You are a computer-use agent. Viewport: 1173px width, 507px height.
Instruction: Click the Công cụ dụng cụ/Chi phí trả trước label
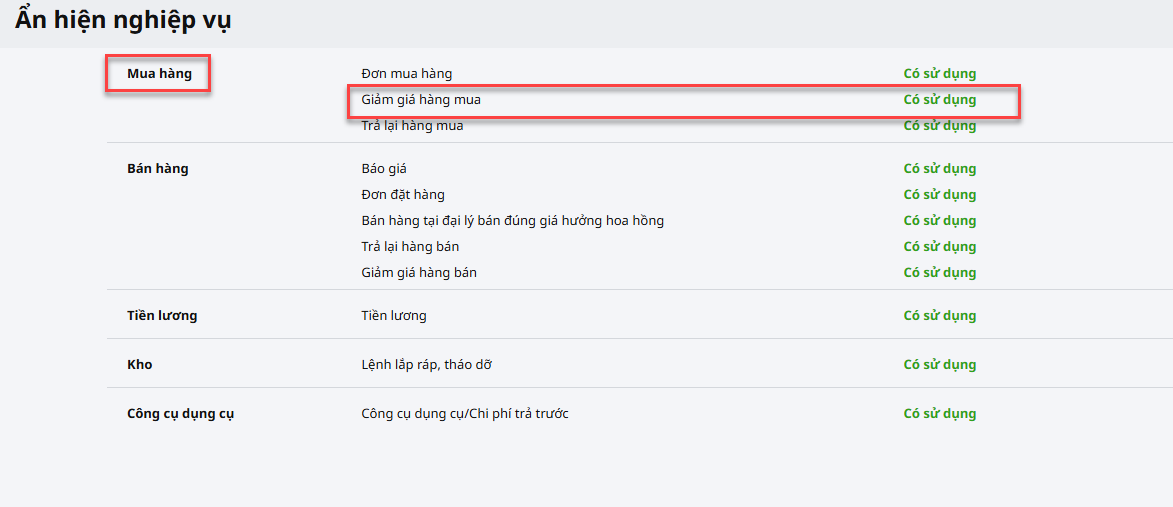(464, 414)
